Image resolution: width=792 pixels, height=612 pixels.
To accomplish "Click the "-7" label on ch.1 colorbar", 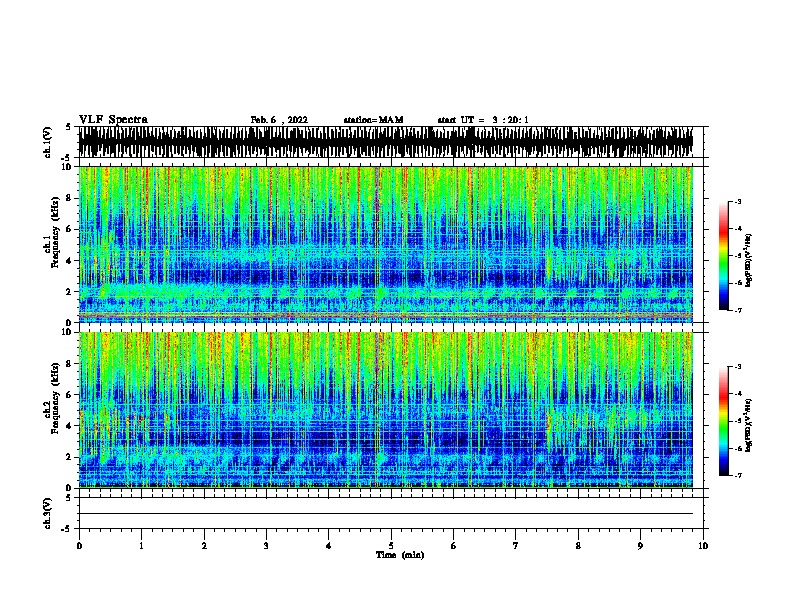I will [737, 310].
